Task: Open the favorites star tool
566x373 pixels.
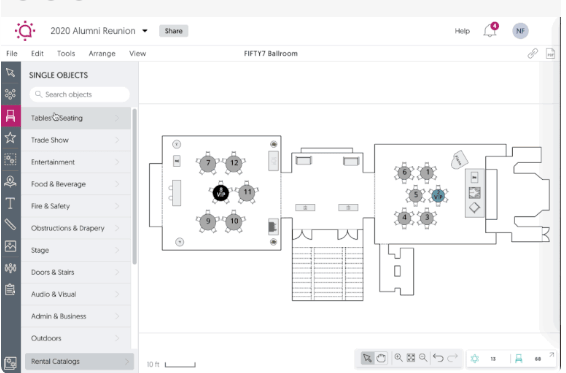Action: pos(10,138)
